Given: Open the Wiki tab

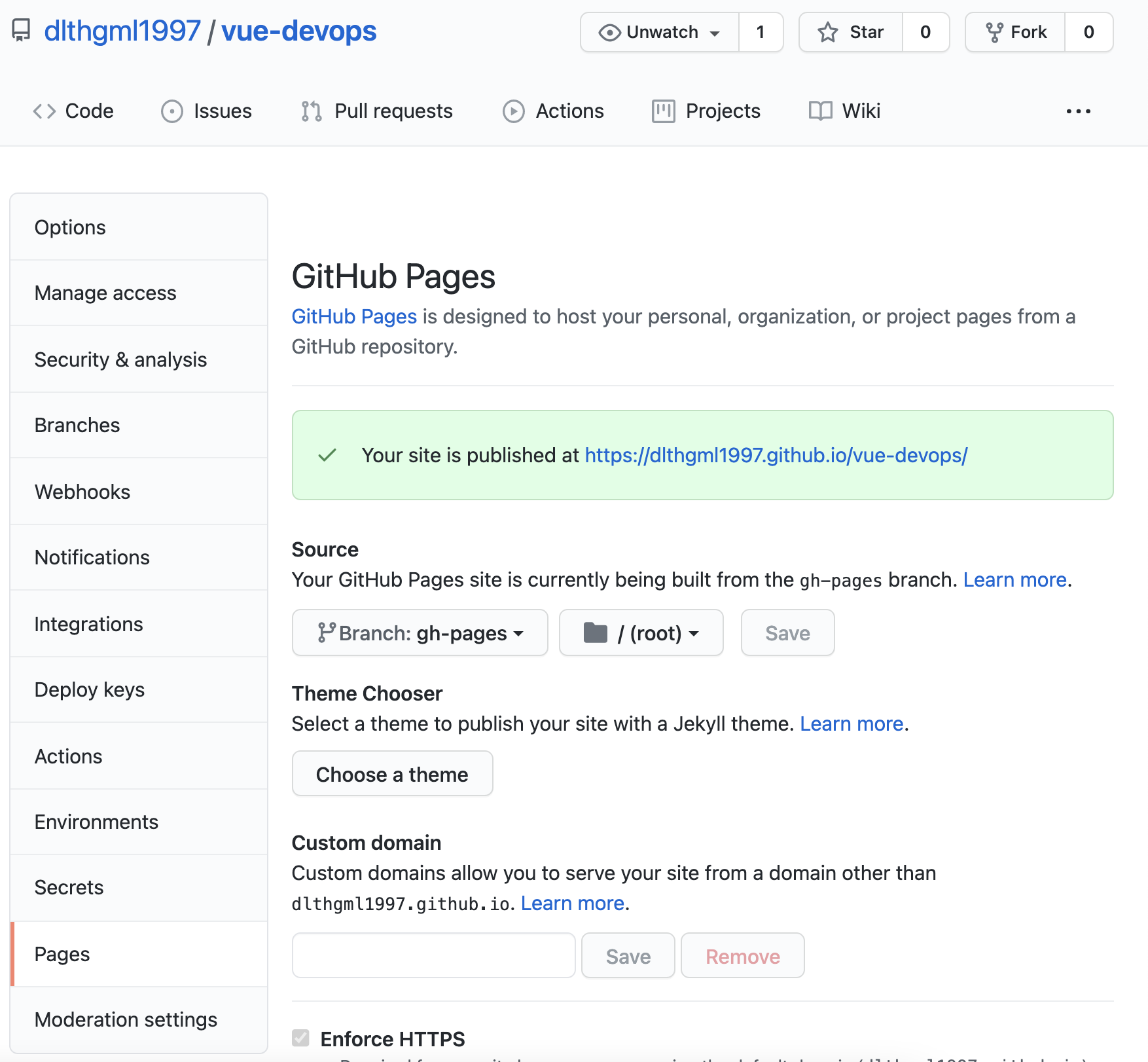Looking at the screenshot, I should [845, 111].
